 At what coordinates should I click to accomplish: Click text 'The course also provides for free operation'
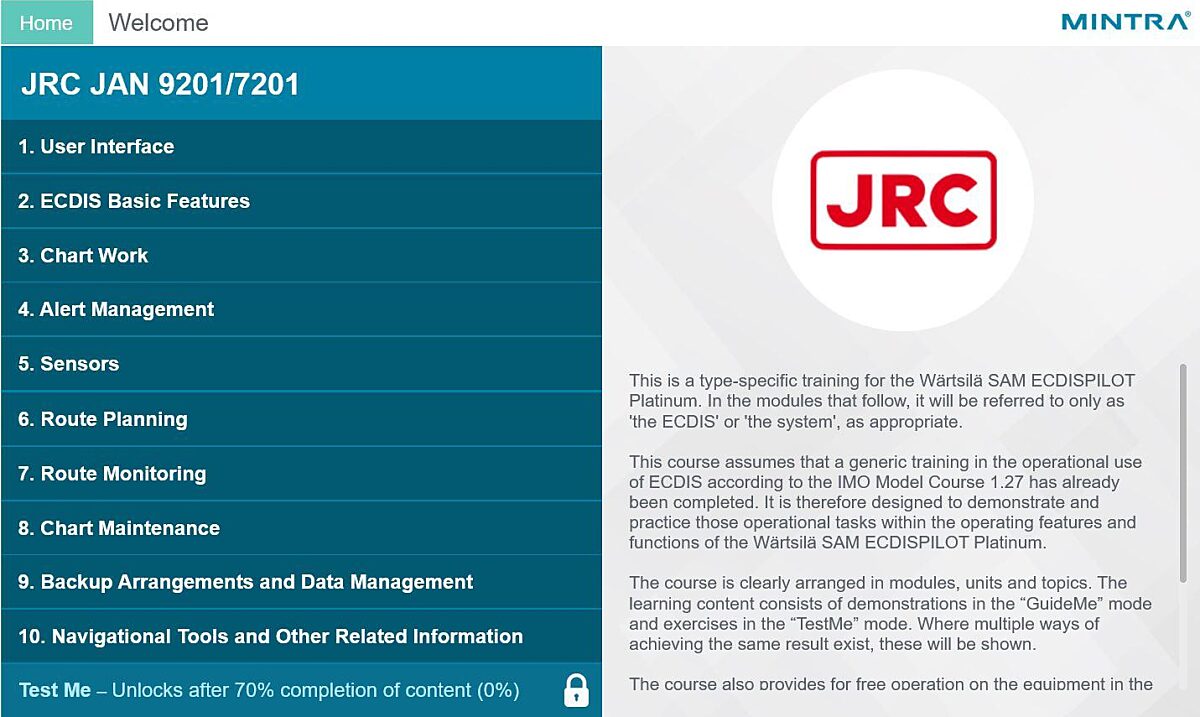coord(890,684)
